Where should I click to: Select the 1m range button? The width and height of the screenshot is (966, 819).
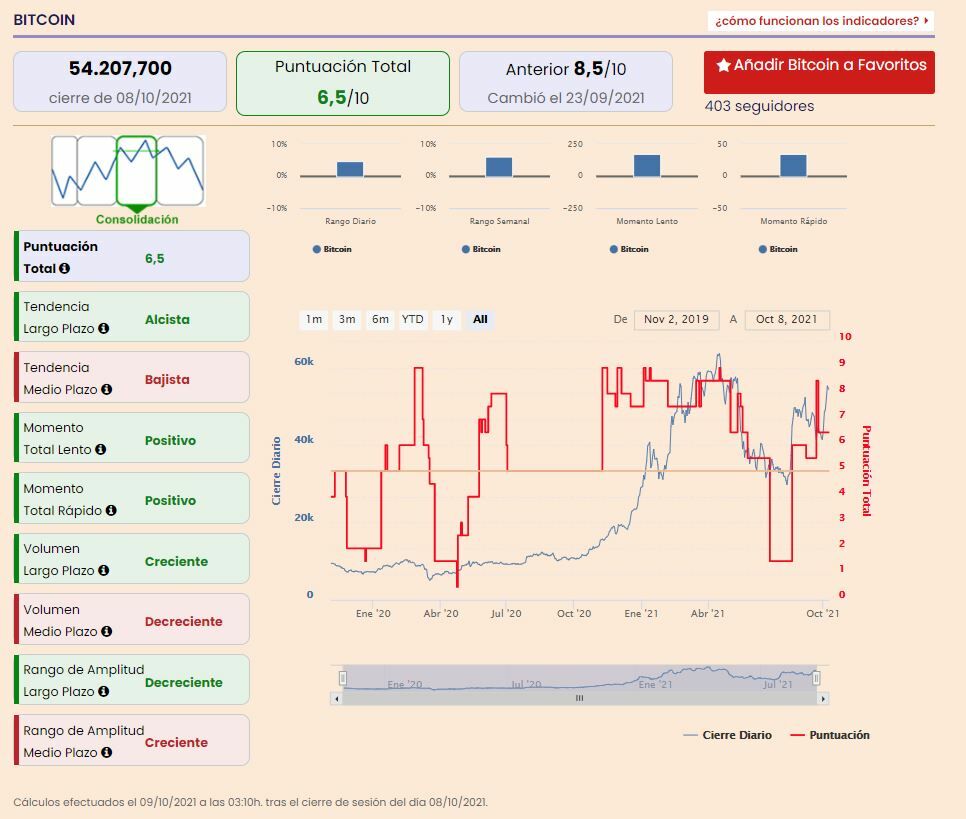(x=314, y=319)
